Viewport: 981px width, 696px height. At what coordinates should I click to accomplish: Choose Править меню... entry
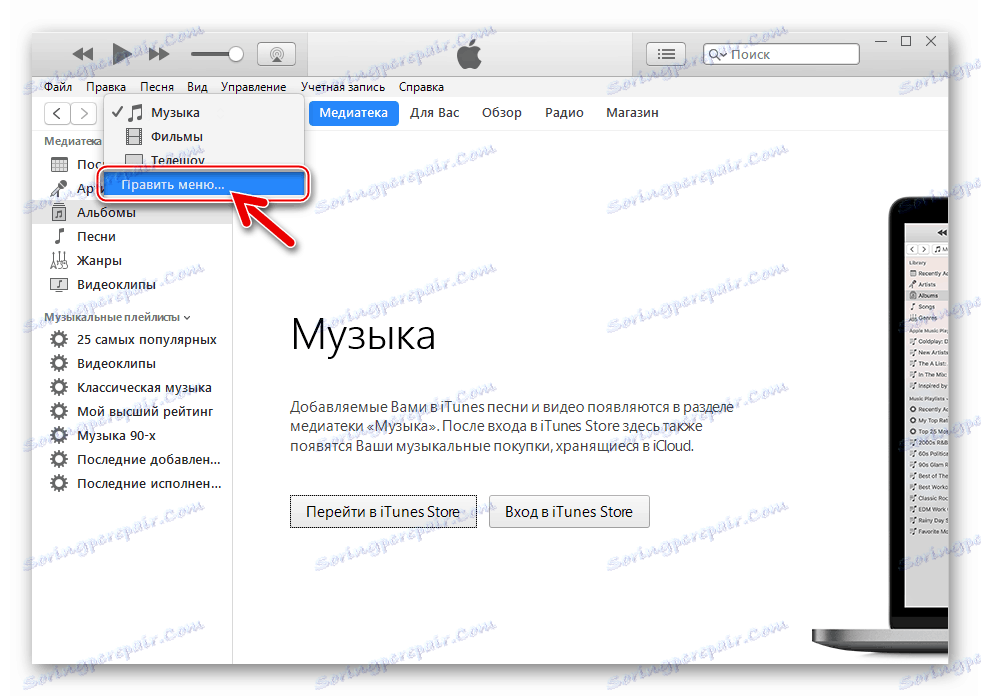click(204, 185)
